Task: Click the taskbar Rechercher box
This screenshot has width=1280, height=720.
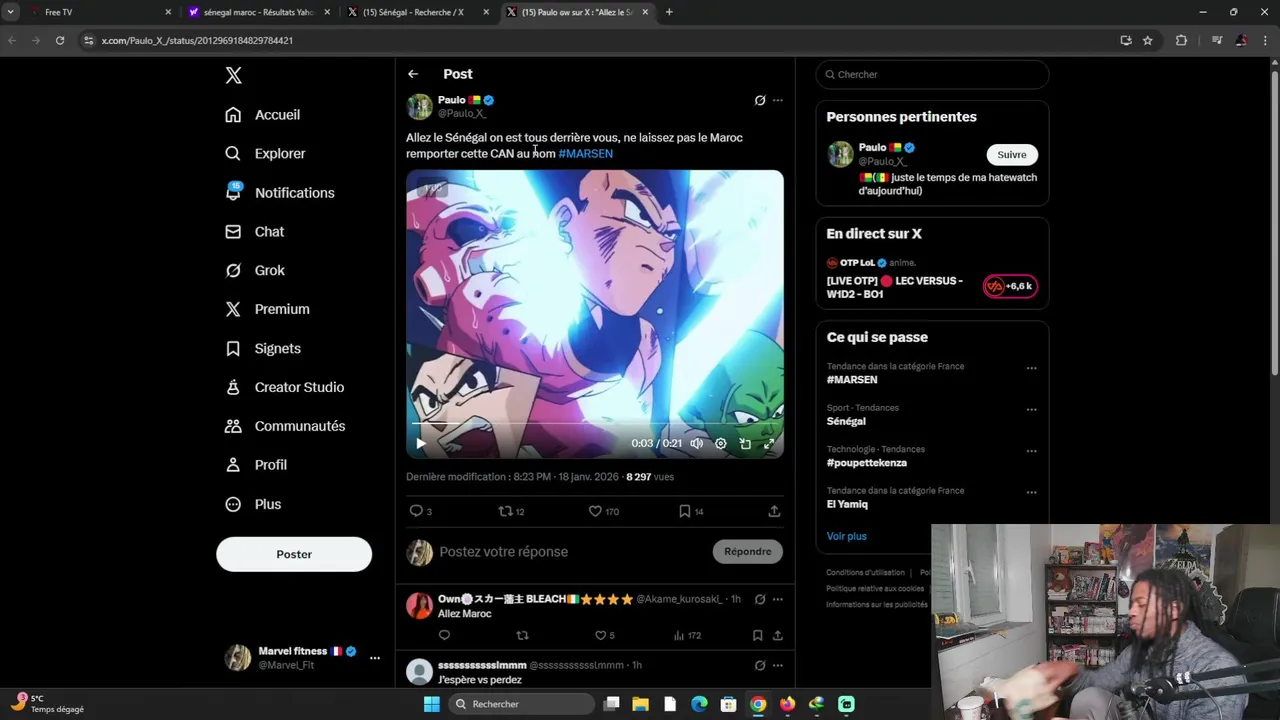Action: (520, 704)
